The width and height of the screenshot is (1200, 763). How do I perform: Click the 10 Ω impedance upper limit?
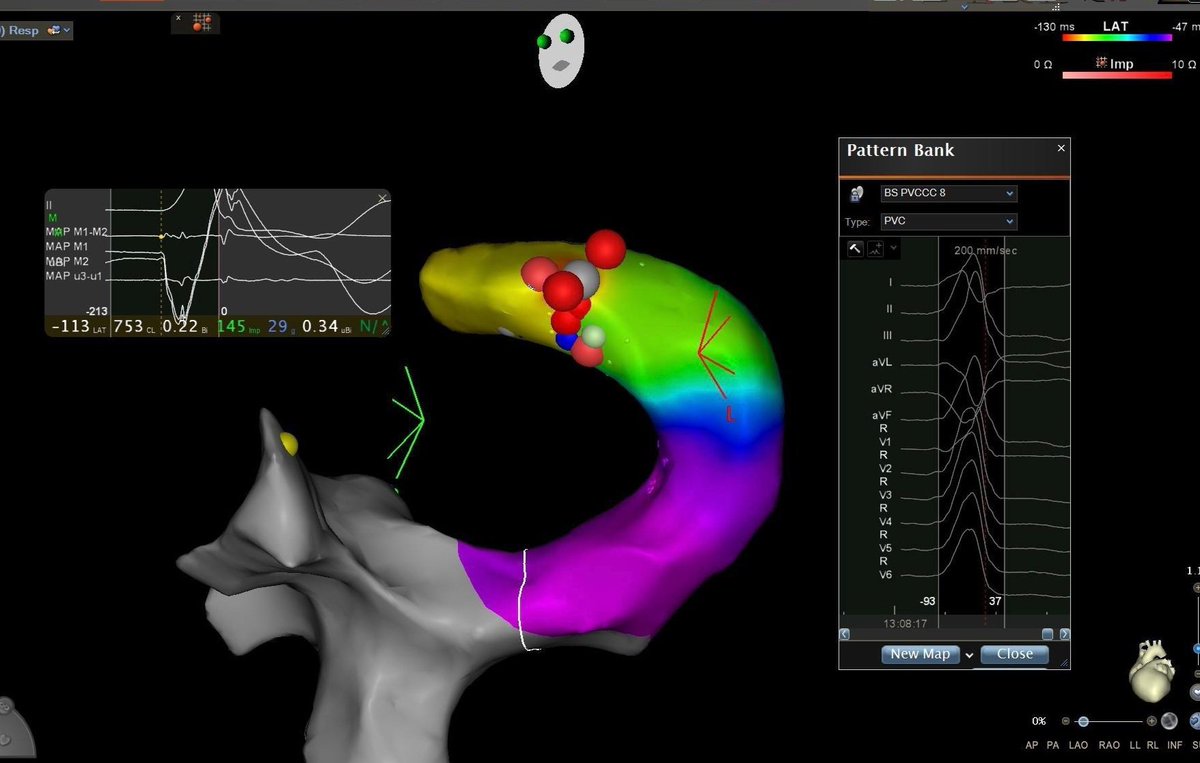pyautogui.click(x=1184, y=64)
